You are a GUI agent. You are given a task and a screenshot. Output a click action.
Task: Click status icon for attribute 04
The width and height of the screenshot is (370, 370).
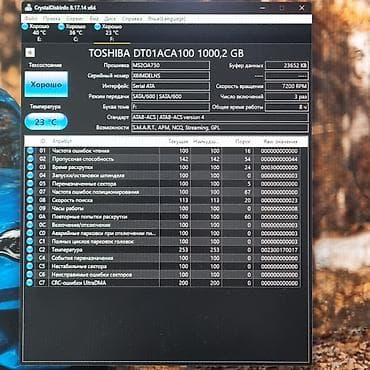pyautogui.click(x=30, y=175)
